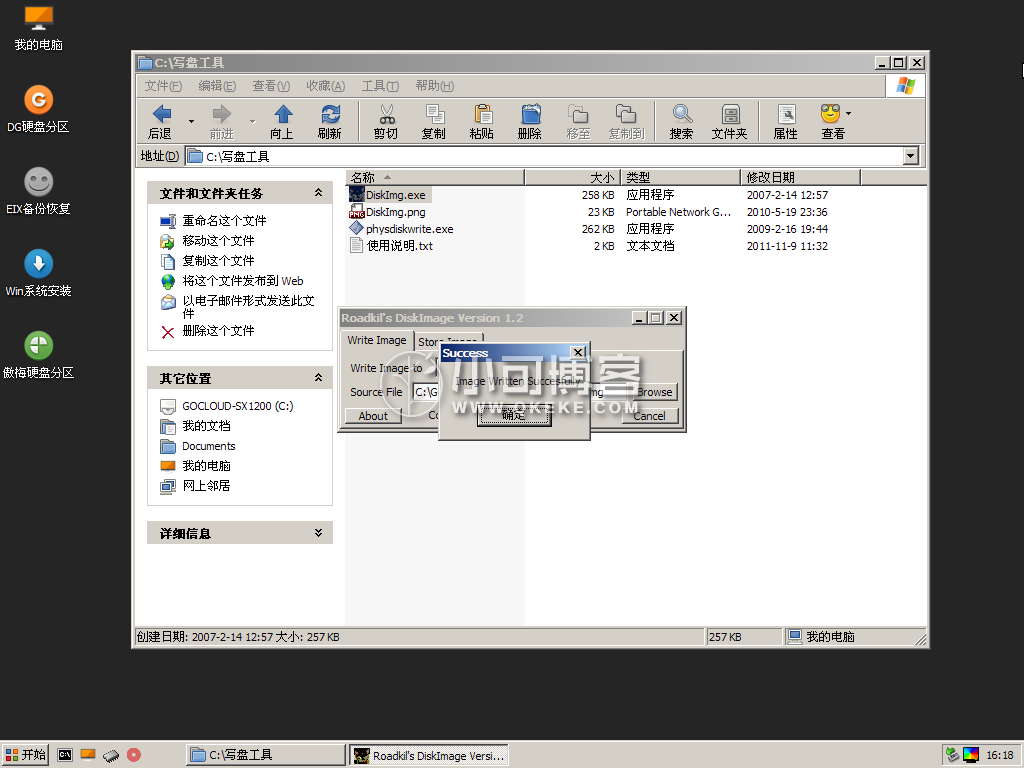Viewport: 1024px width, 768px height.
Task: Open the Help menu (帮助)
Action: point(434,86)
